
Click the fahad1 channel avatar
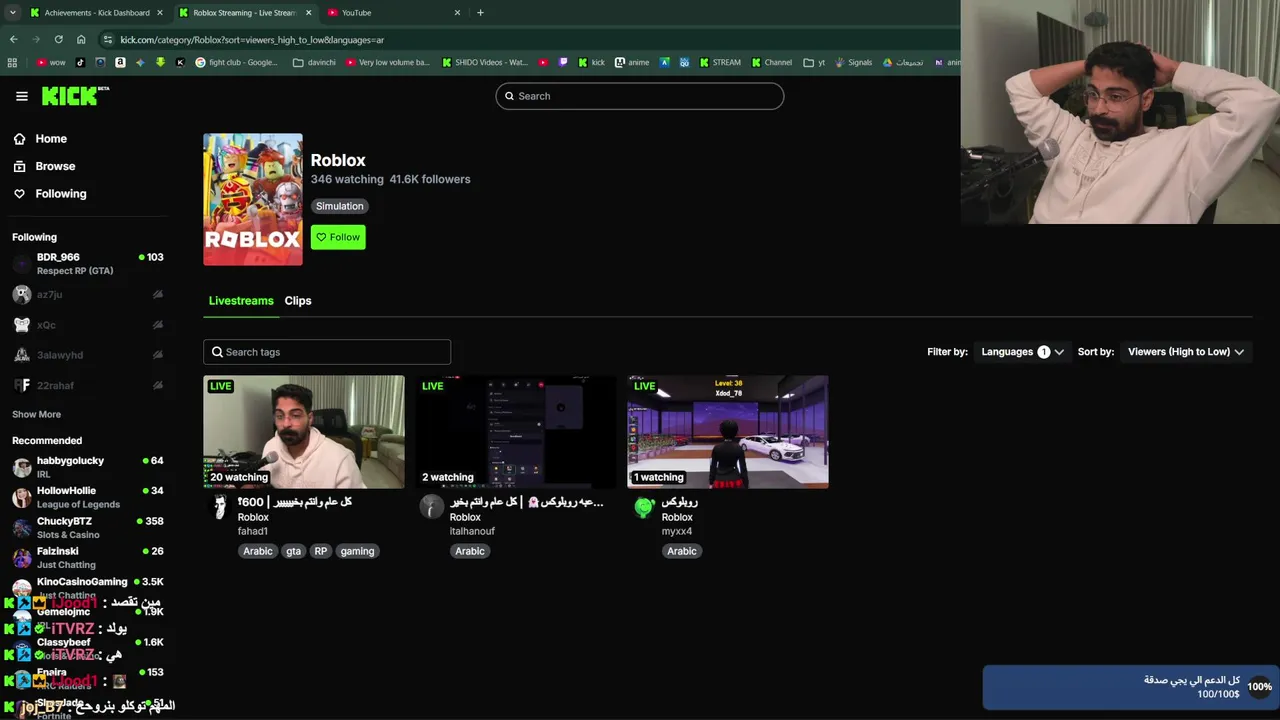[x=219, y=507]
